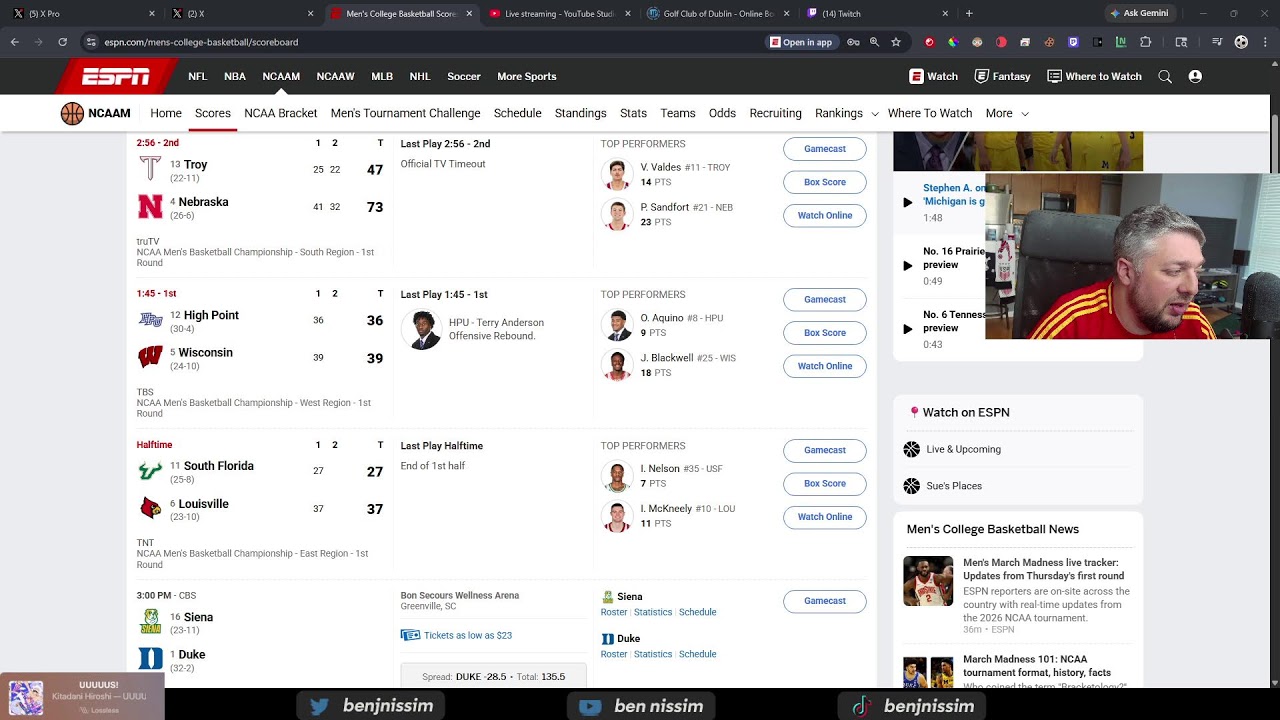The width and height of the screenshot is (1280, 720).
Task: Close the X Pro browser tab
Action: point(152,14)
